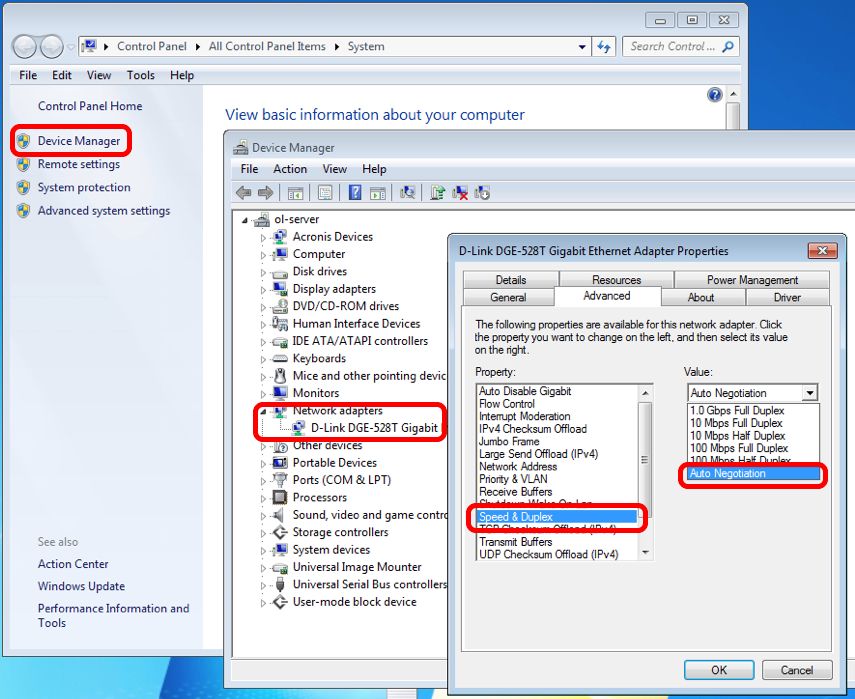Screen dimensions: 855x699
Task: Click Cancel in adapter Properties dialog
Action: coord(797,670)
